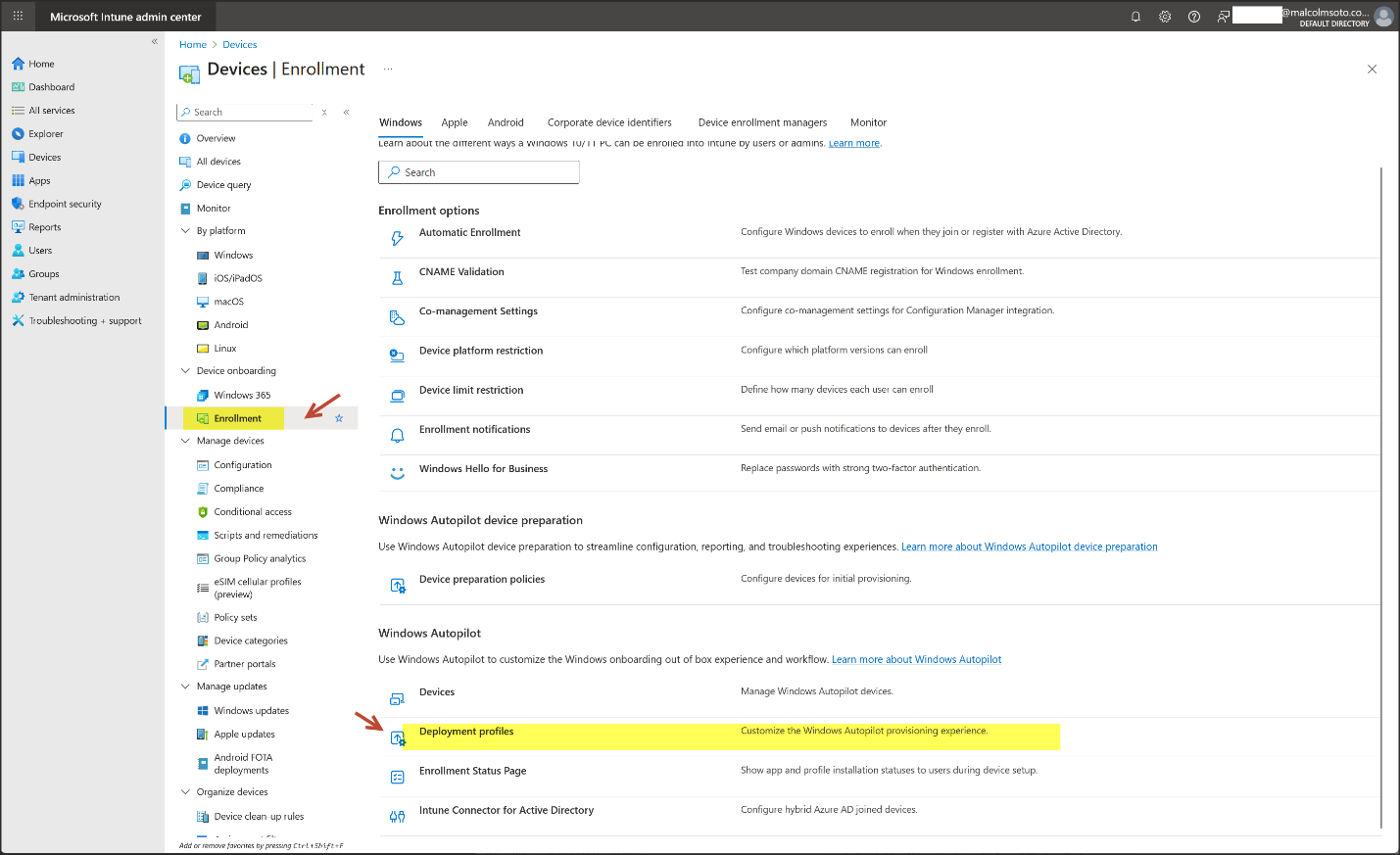Click the vertical scrollbar on right

tap(1380, 490)
